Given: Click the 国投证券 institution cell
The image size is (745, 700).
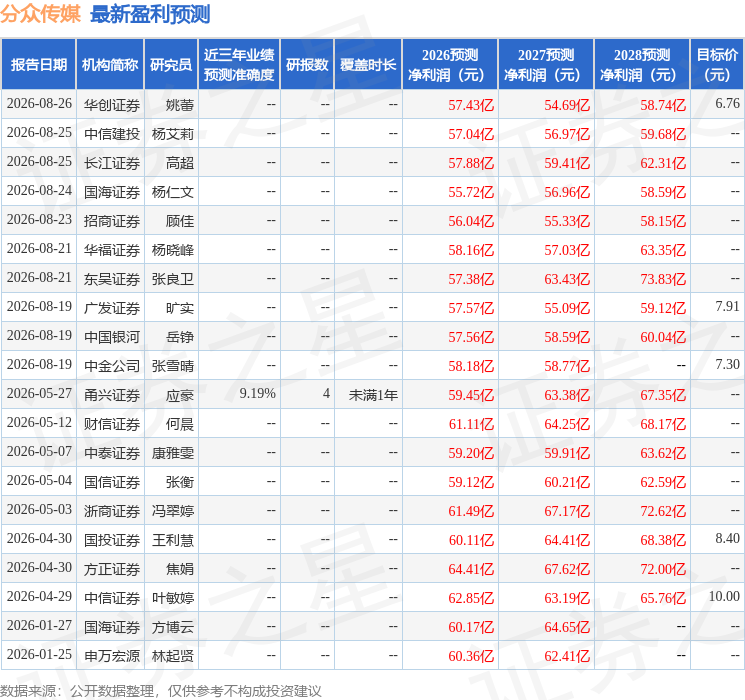Looking at the screenshot, I should click(x=112, y=540).
